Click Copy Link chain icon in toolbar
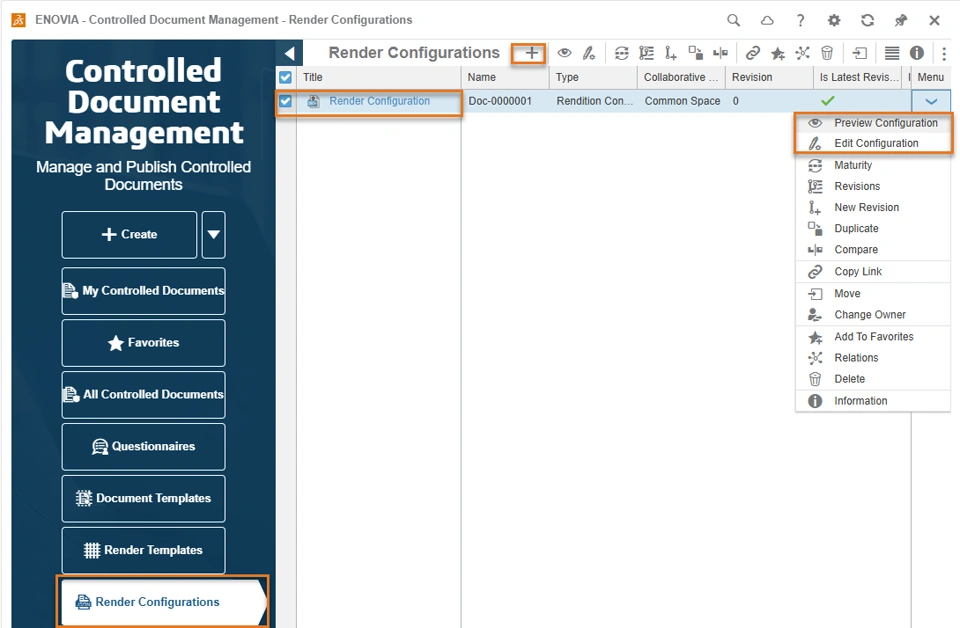The image size is (960, 628). point(752,53)
